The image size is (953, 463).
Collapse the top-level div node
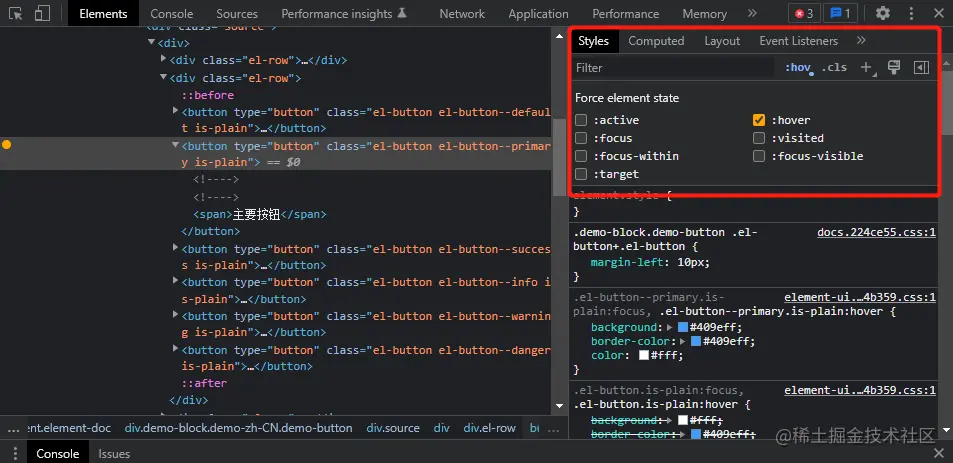pyautogui.click(x=151, y=43)
